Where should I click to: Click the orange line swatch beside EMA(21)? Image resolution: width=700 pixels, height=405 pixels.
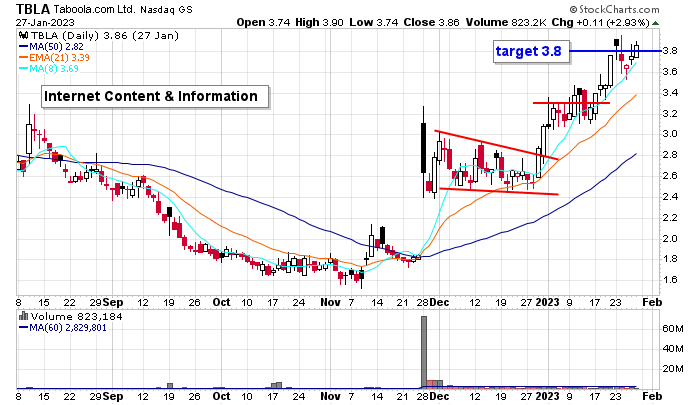pos(23,58)
